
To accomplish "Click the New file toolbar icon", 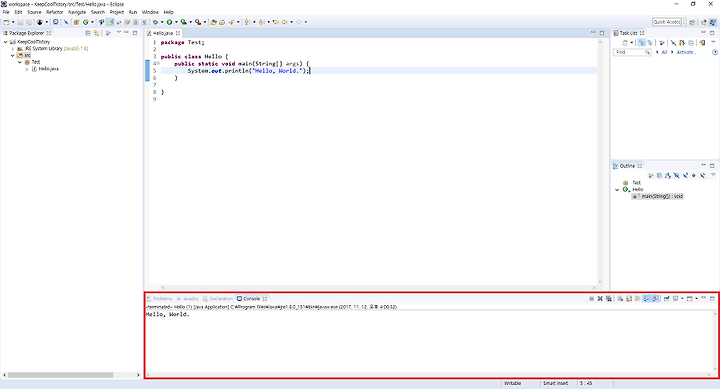I will 6,22.
